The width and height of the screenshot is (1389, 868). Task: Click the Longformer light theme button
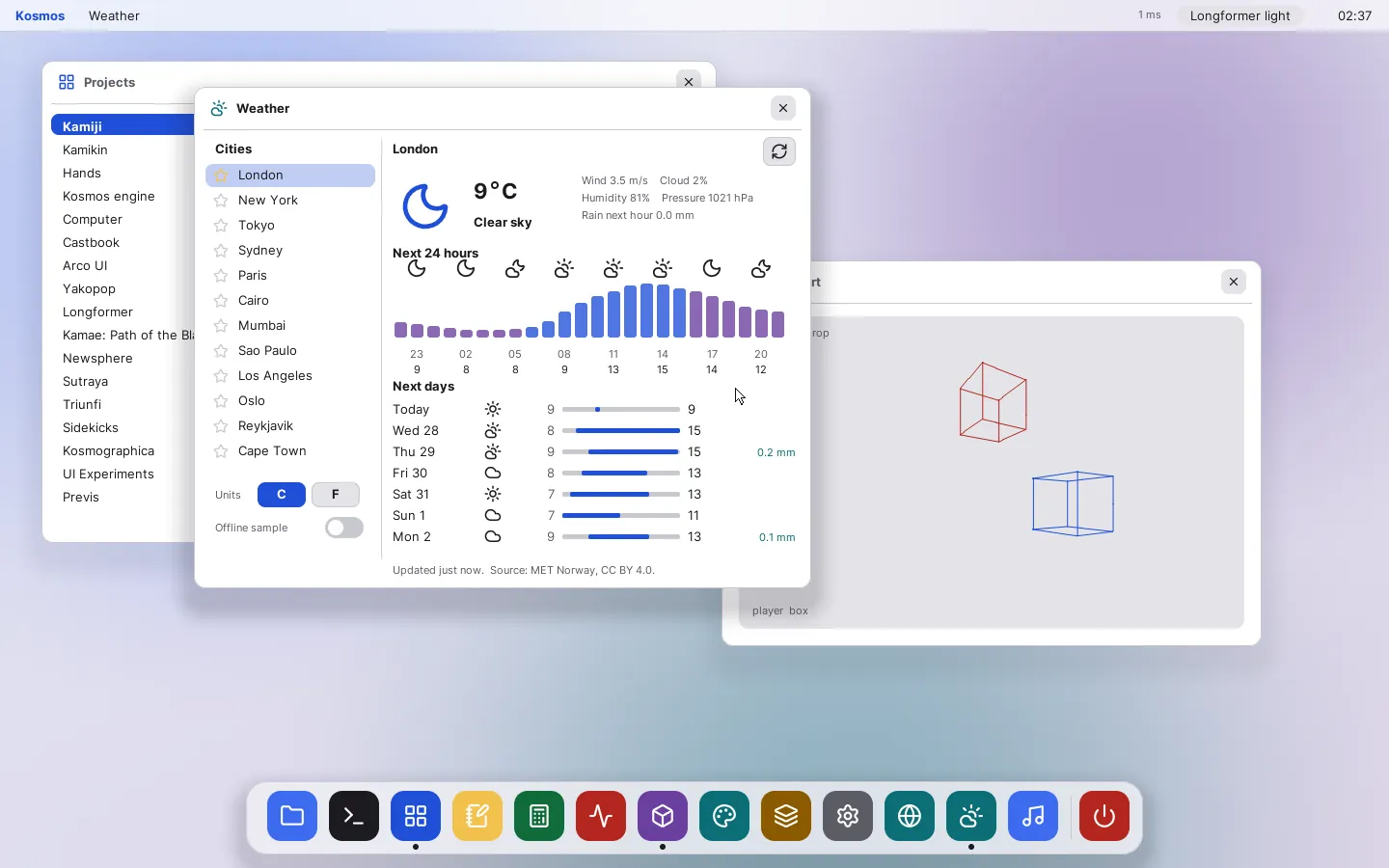click(1240, 15)
